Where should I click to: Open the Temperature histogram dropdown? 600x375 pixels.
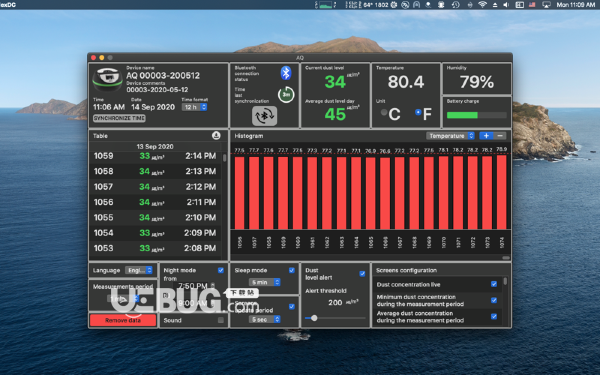(450, 136)
